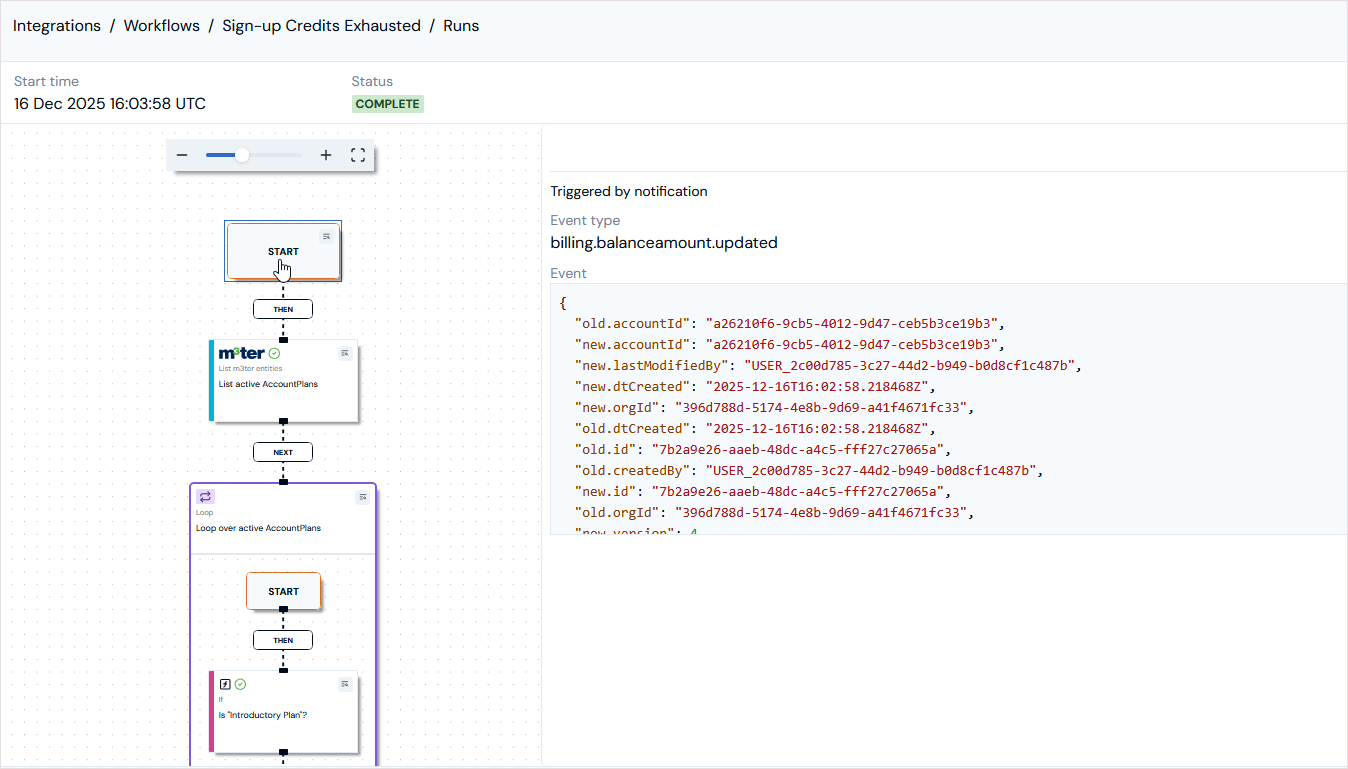The height and width of the screenshot is (769, 1348).
Task: Open details icon on top START node
Action: 326,236
